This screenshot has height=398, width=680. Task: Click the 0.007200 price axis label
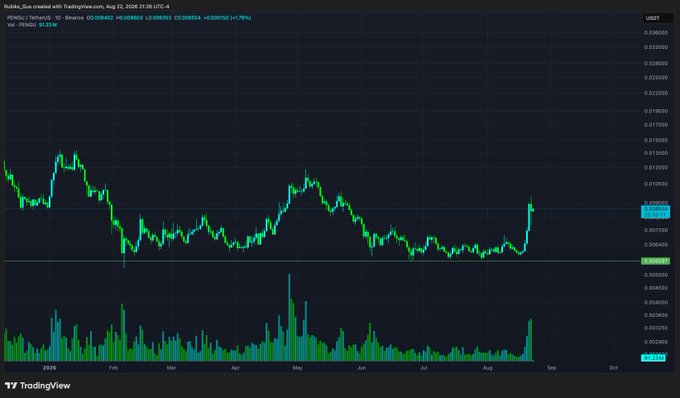[x=656, y=230]
